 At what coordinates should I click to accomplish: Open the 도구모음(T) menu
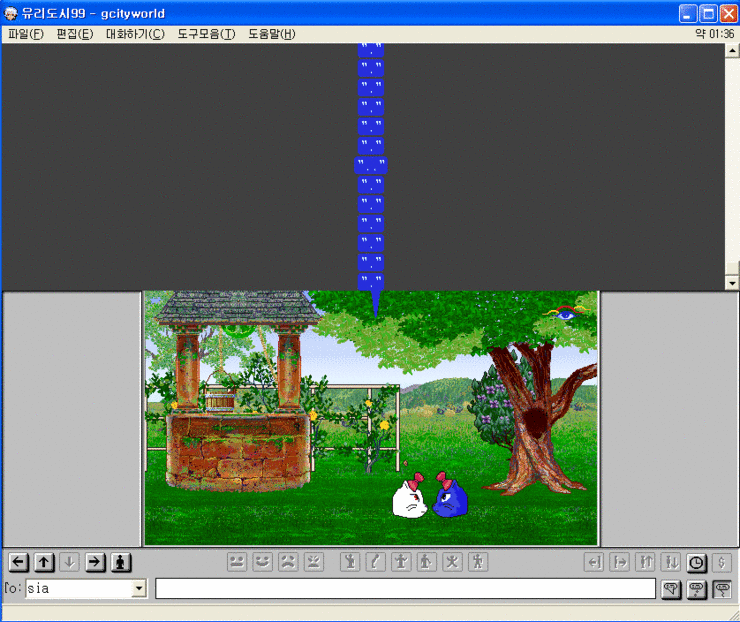(206, 34)
